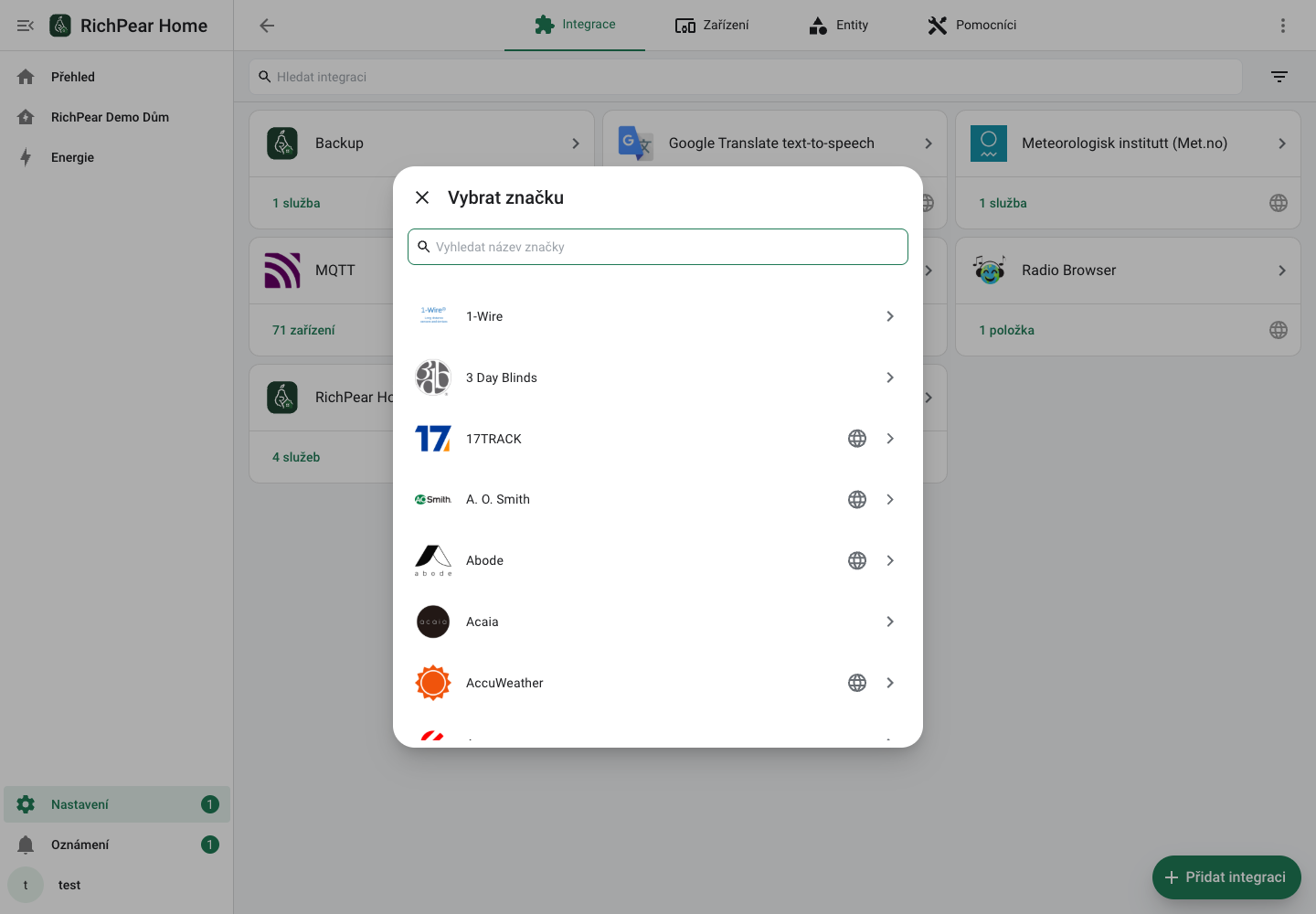Open Meteorologisk institutt (Met.no) integration
The height and width of the screenshot is (914, 1316).
[1128, 143]
